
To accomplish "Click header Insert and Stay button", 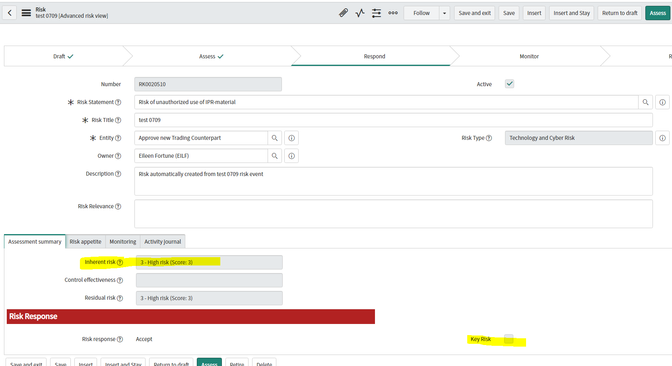I will tap(571, 13).
